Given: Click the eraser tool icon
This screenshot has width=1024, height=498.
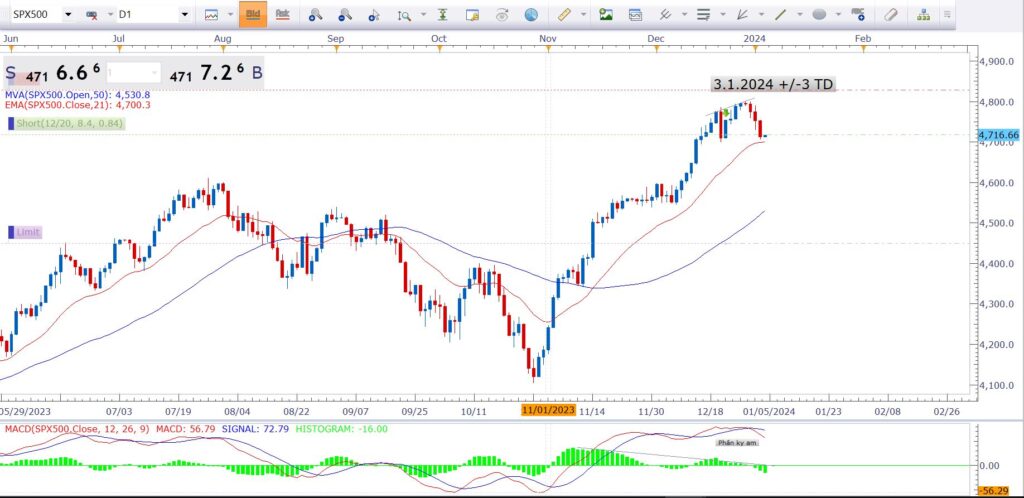Looking at the screenshot, I should [891, 14].
